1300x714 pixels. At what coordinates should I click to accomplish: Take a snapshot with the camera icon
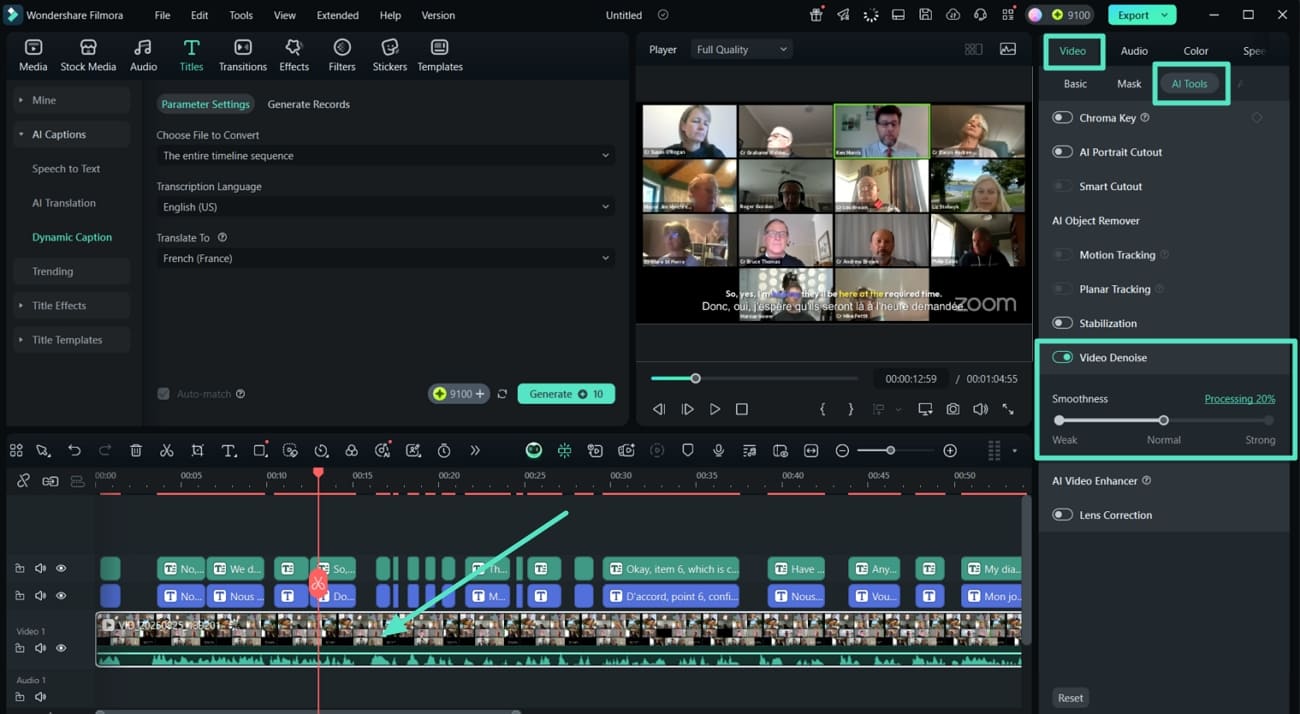[x=953, y=409]
